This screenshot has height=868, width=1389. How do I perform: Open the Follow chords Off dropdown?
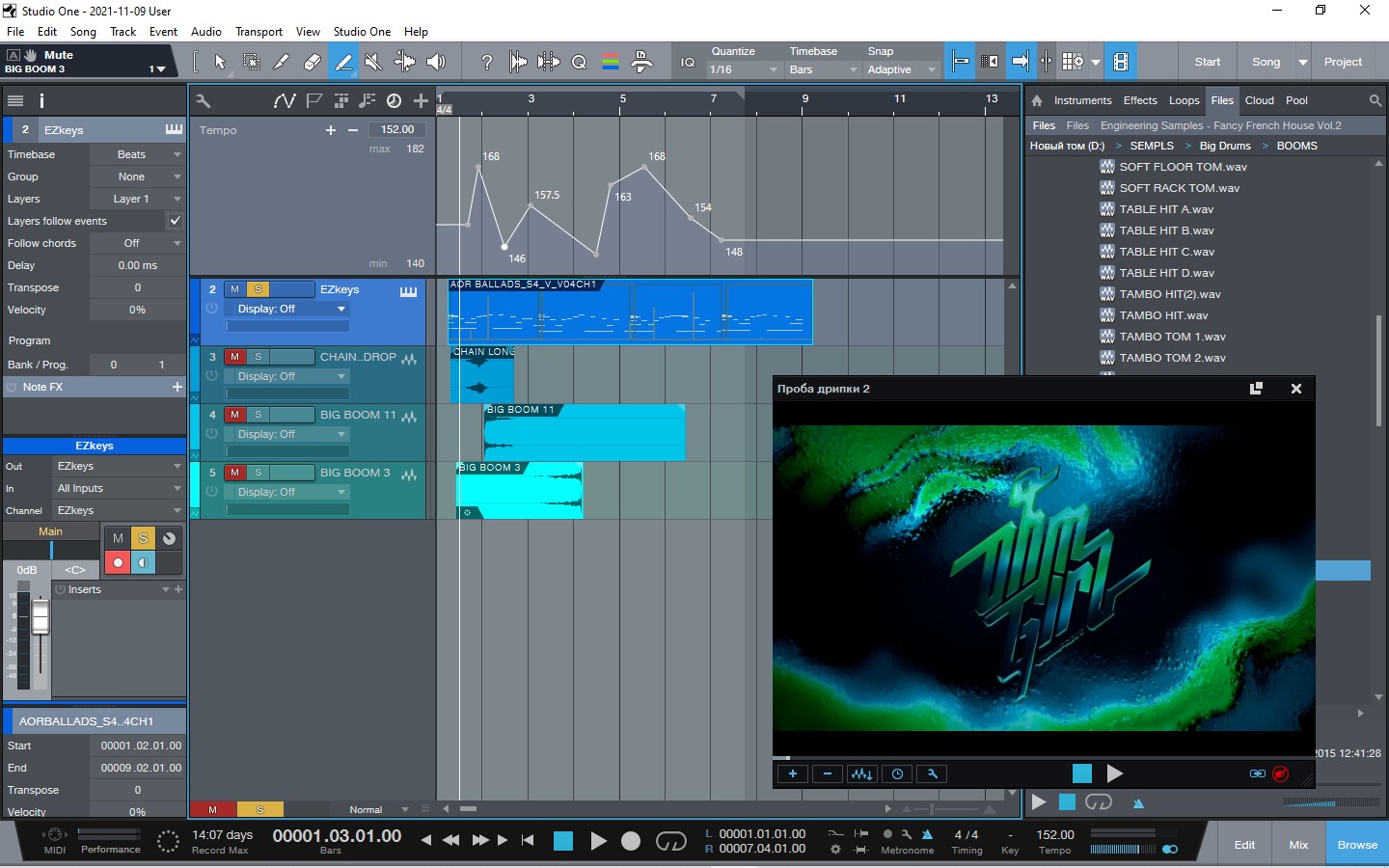tap(137, 243)
